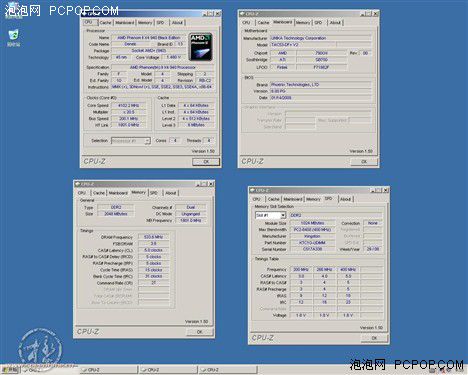Click the motherboard Manufacturer value field
This screenshot has width=468, height=375.
pos(320,38)
